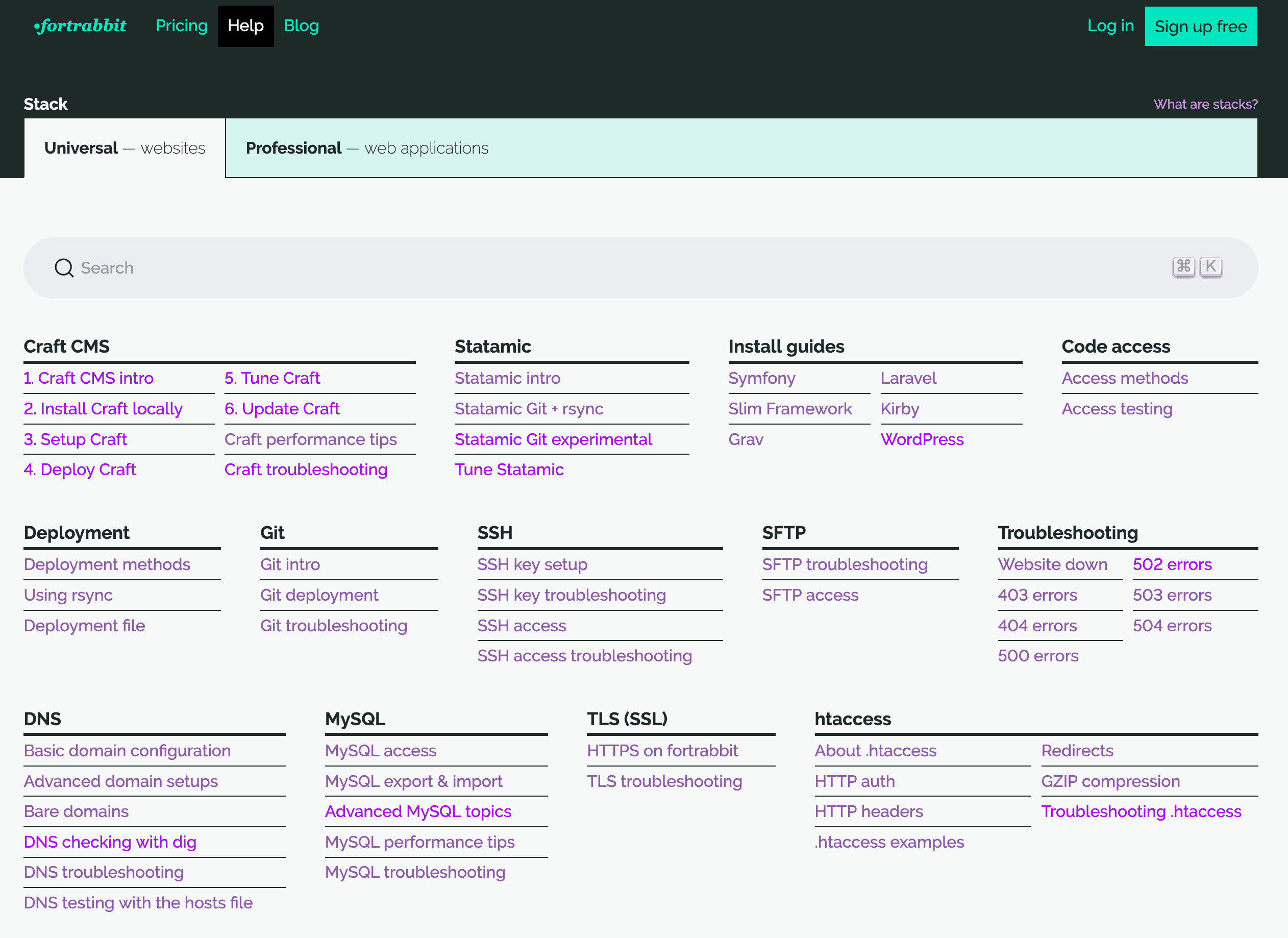This screenshot has height=938, width=1288.
Task: Open the Pricing menu item
Action: coord(181,26)
